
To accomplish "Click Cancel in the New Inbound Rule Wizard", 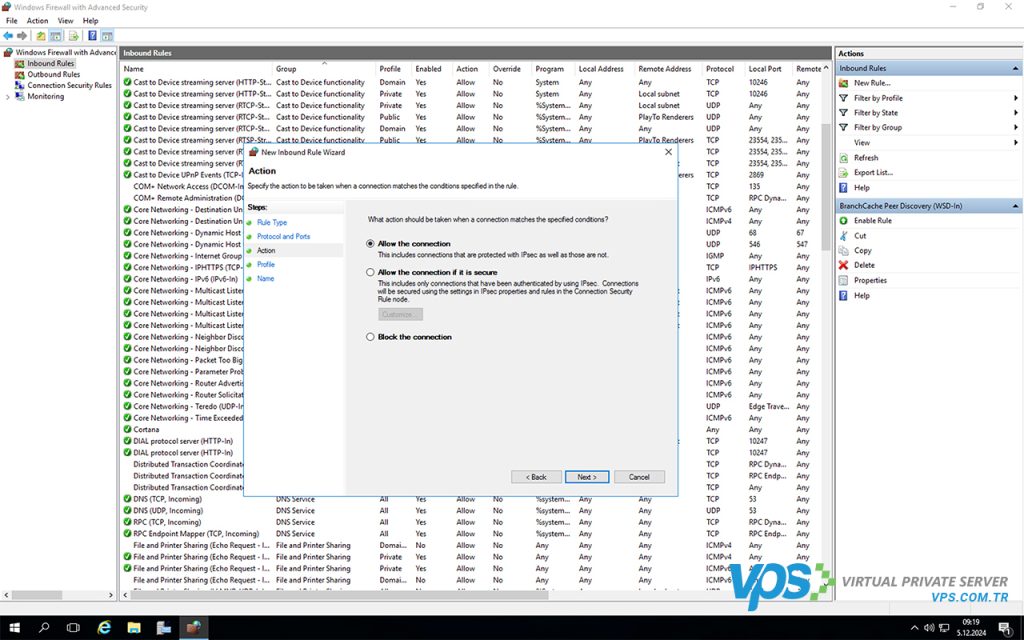I will click(639, 477).
